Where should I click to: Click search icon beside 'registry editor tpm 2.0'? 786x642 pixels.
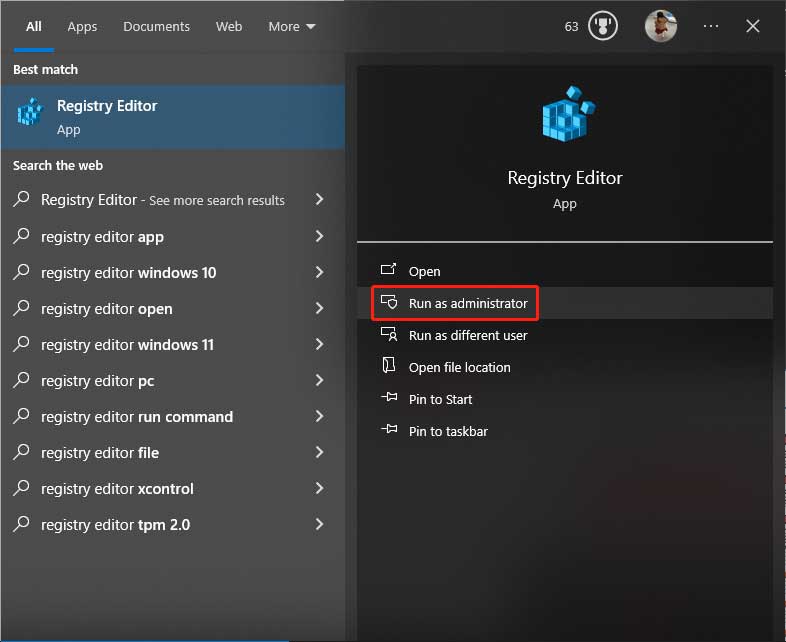[22, 524]
